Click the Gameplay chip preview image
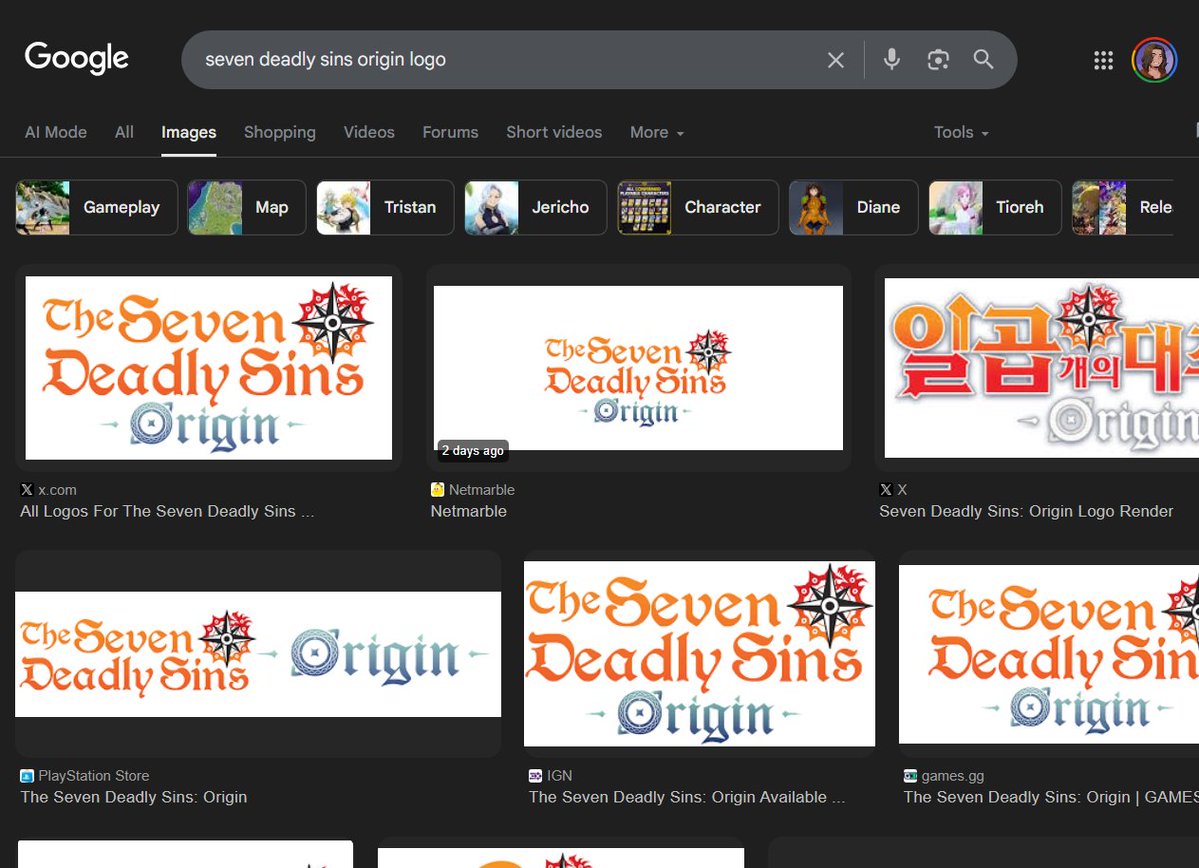The width and height of the screenshot is (1199, 868). [43, 207]
